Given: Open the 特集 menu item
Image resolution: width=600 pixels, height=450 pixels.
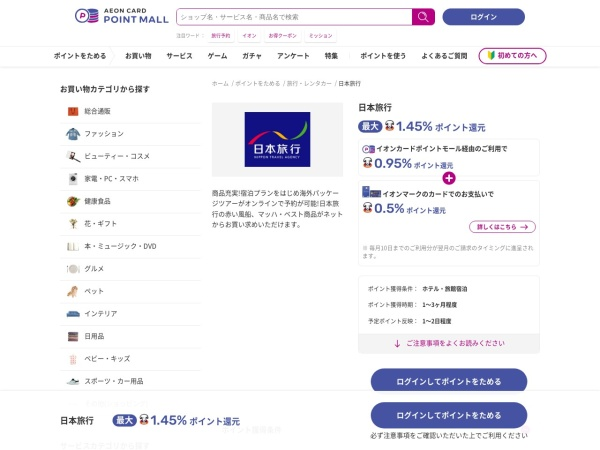Looking at the screenshot, I should [331, 56].
